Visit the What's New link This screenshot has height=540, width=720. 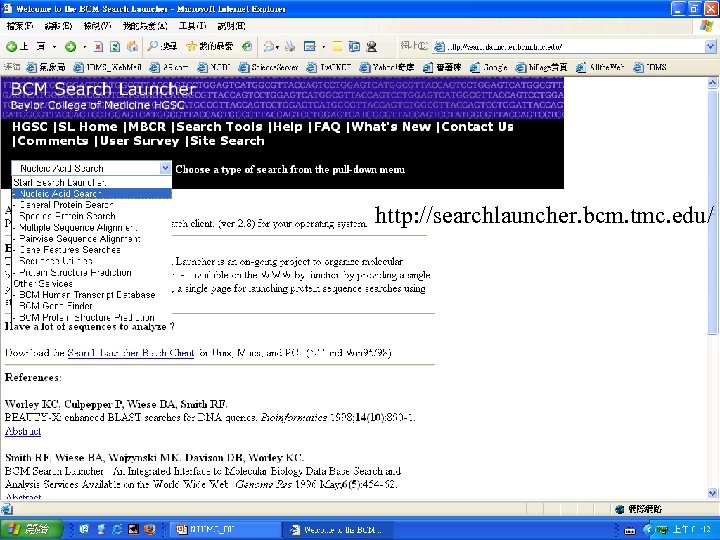click(x=391, y=127)
